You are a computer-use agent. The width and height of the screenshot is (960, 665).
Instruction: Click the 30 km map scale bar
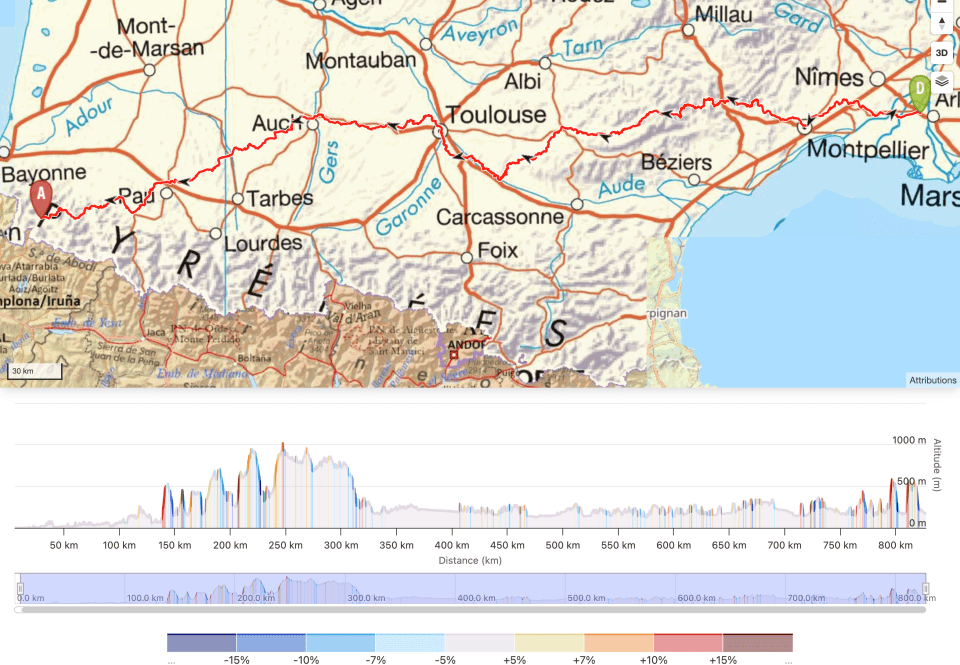tap(35, 372)
